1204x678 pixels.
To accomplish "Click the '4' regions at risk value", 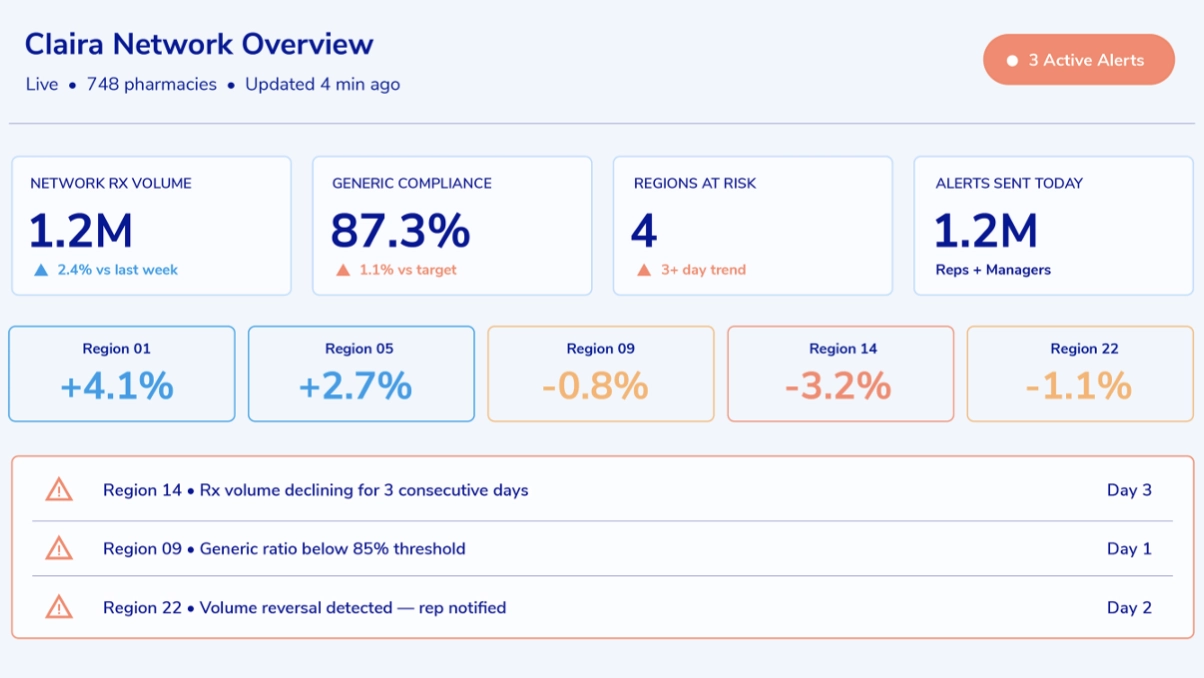I will pyautogui.click(x=644, y=231).
